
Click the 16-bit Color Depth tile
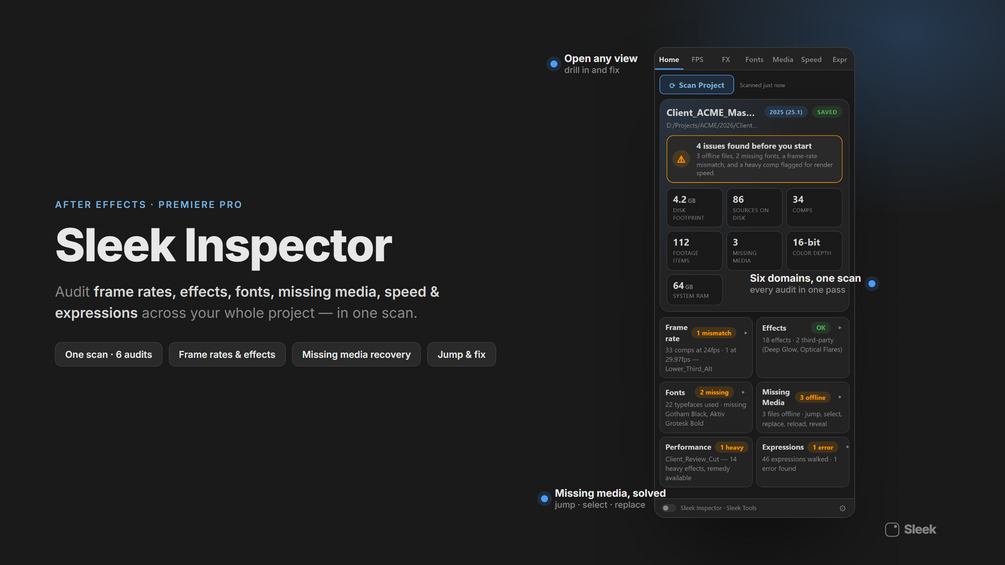[814, 250]
